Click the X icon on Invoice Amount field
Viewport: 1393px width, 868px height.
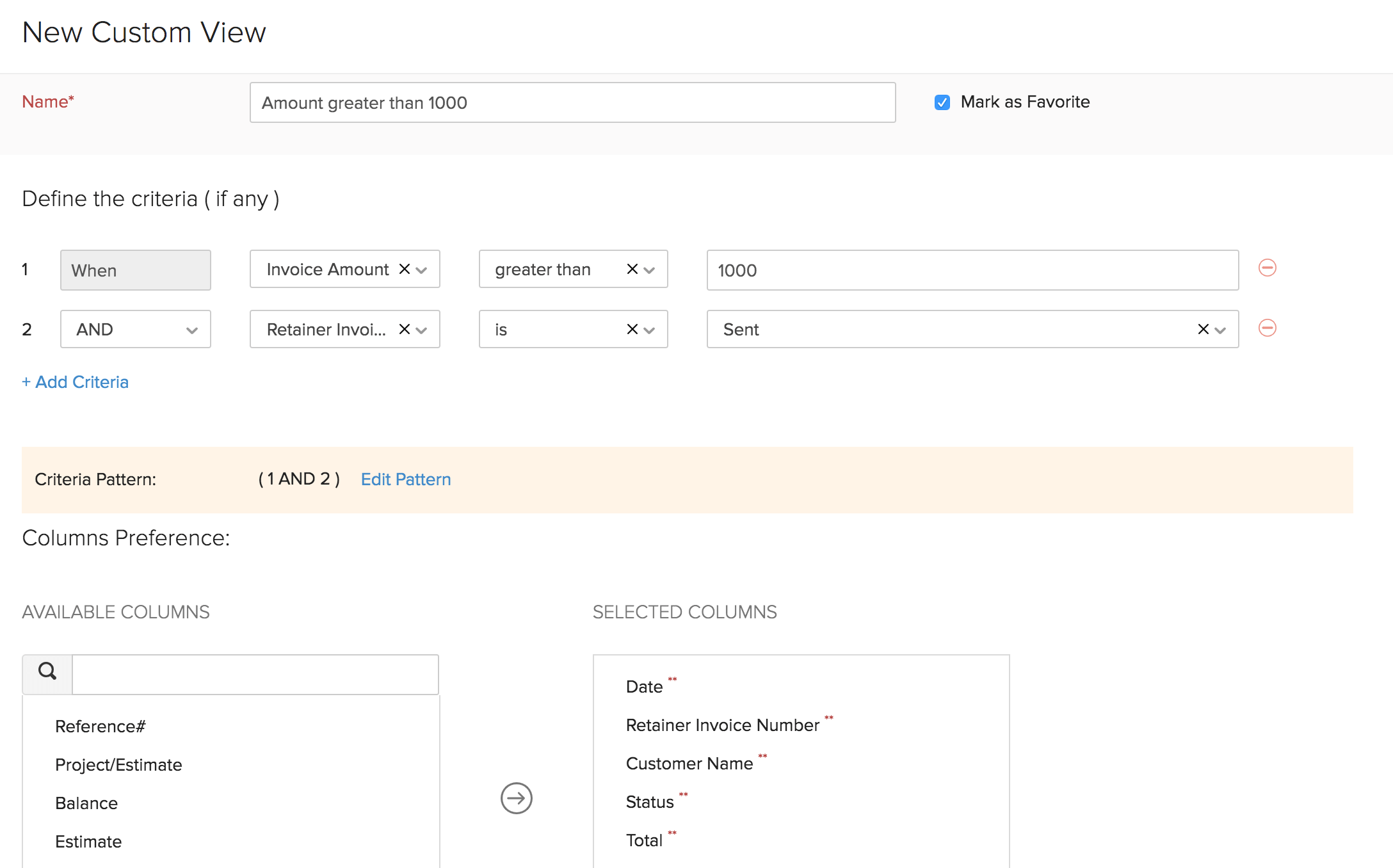(404, 270)
